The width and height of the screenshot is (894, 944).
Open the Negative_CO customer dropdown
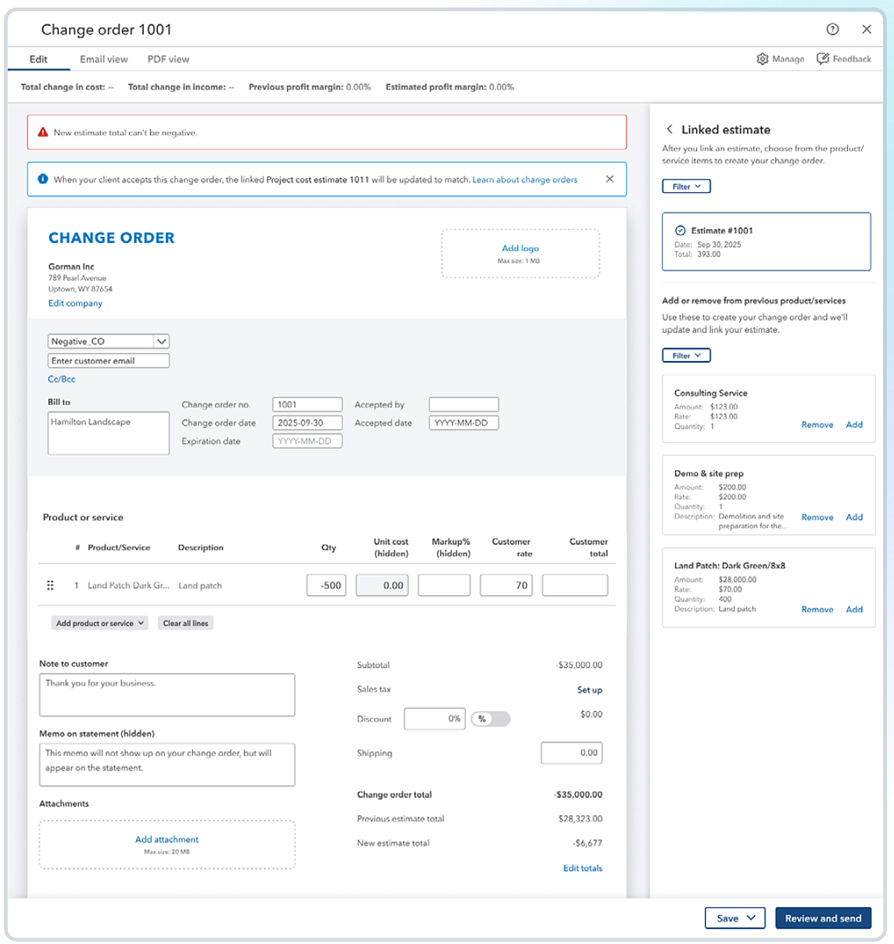pyautogui.click(x=162, y=341)
